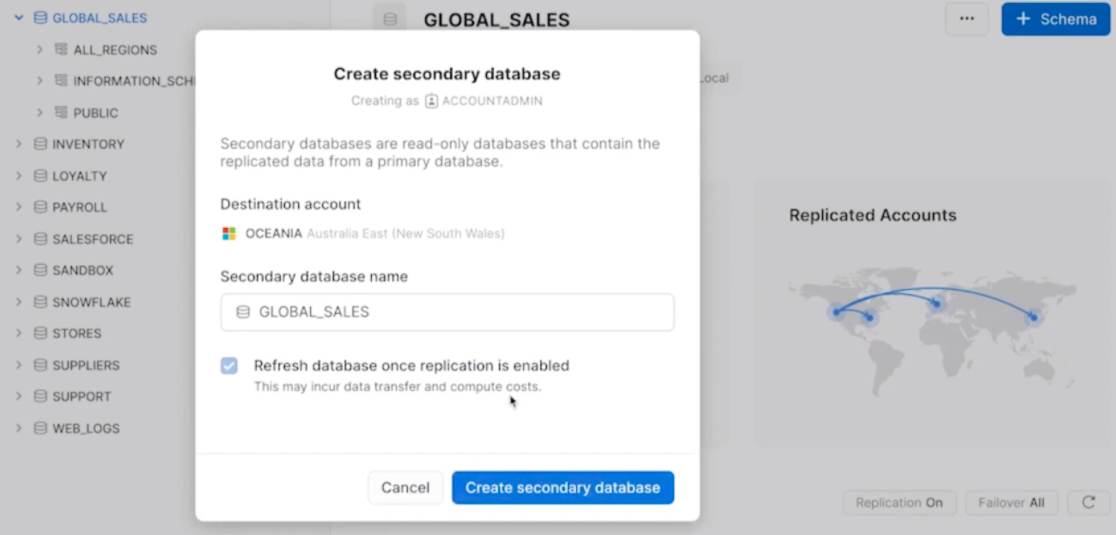Select the SALESFORCE database in sidebar

point(92,239)
